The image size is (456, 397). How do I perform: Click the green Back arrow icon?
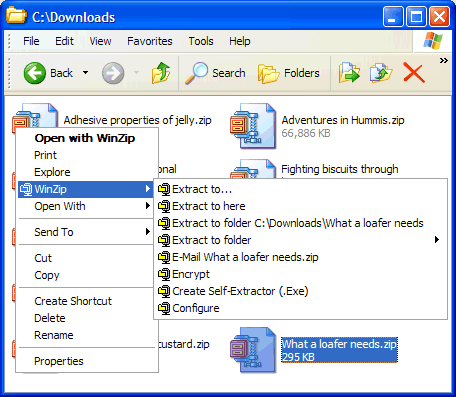[x=35, y=73]
